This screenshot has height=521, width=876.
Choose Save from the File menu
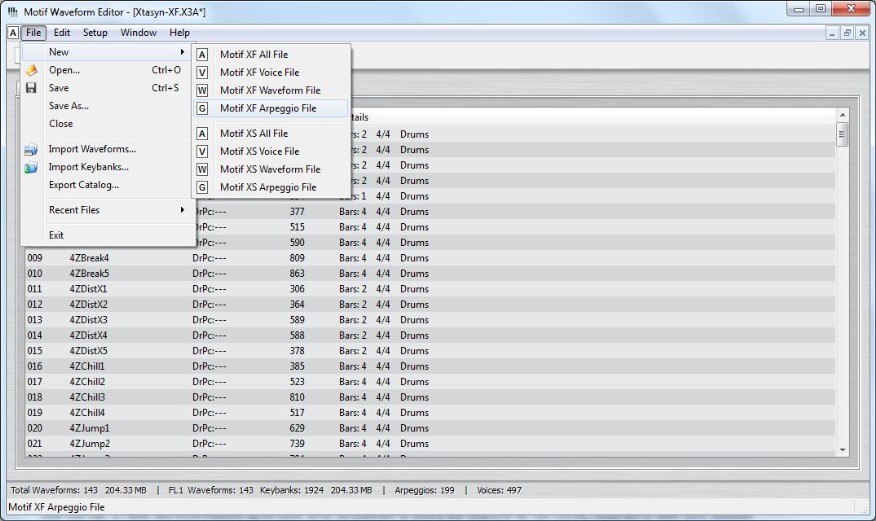pos(107,88)
